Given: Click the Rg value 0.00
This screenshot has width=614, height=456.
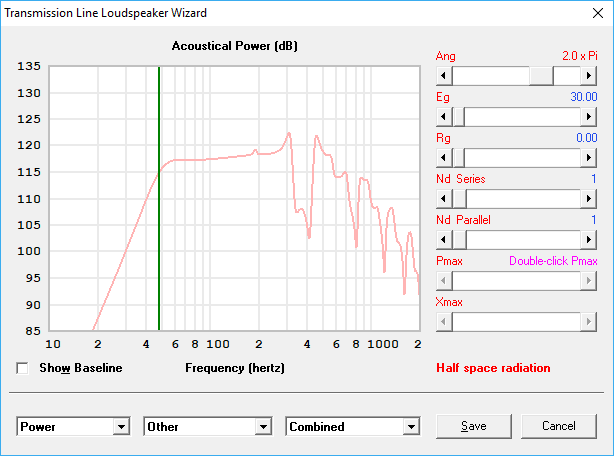Looking at the screenshot, I should pos(587,138).
